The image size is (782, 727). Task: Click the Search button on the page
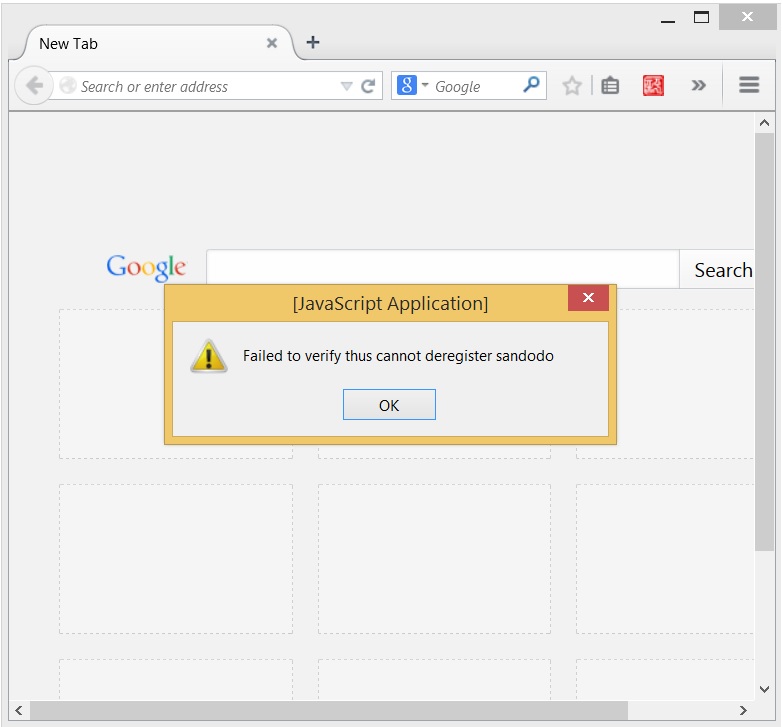tap(717, 270)
